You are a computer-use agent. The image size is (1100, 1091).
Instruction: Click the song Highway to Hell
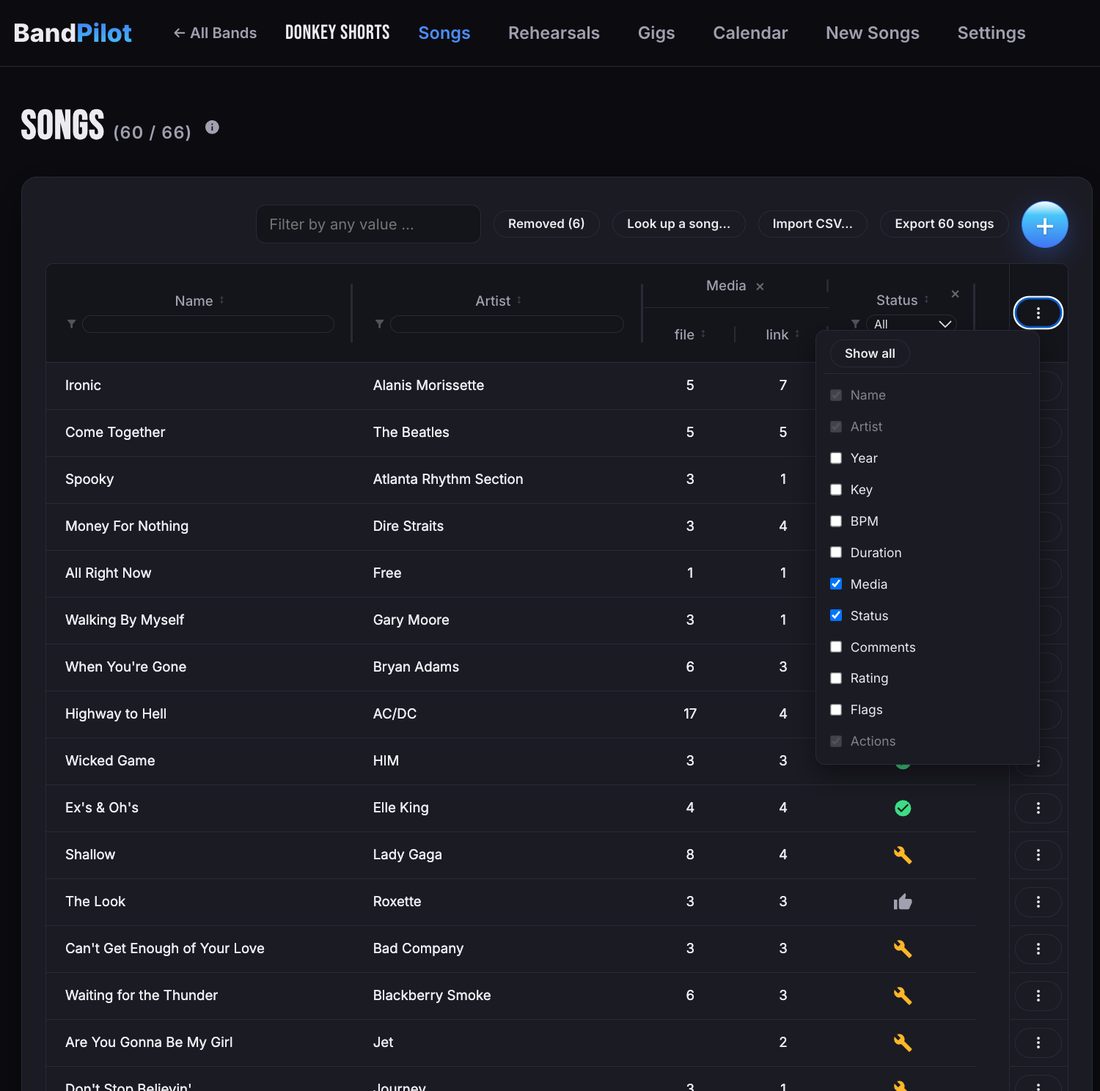point(116,714)
